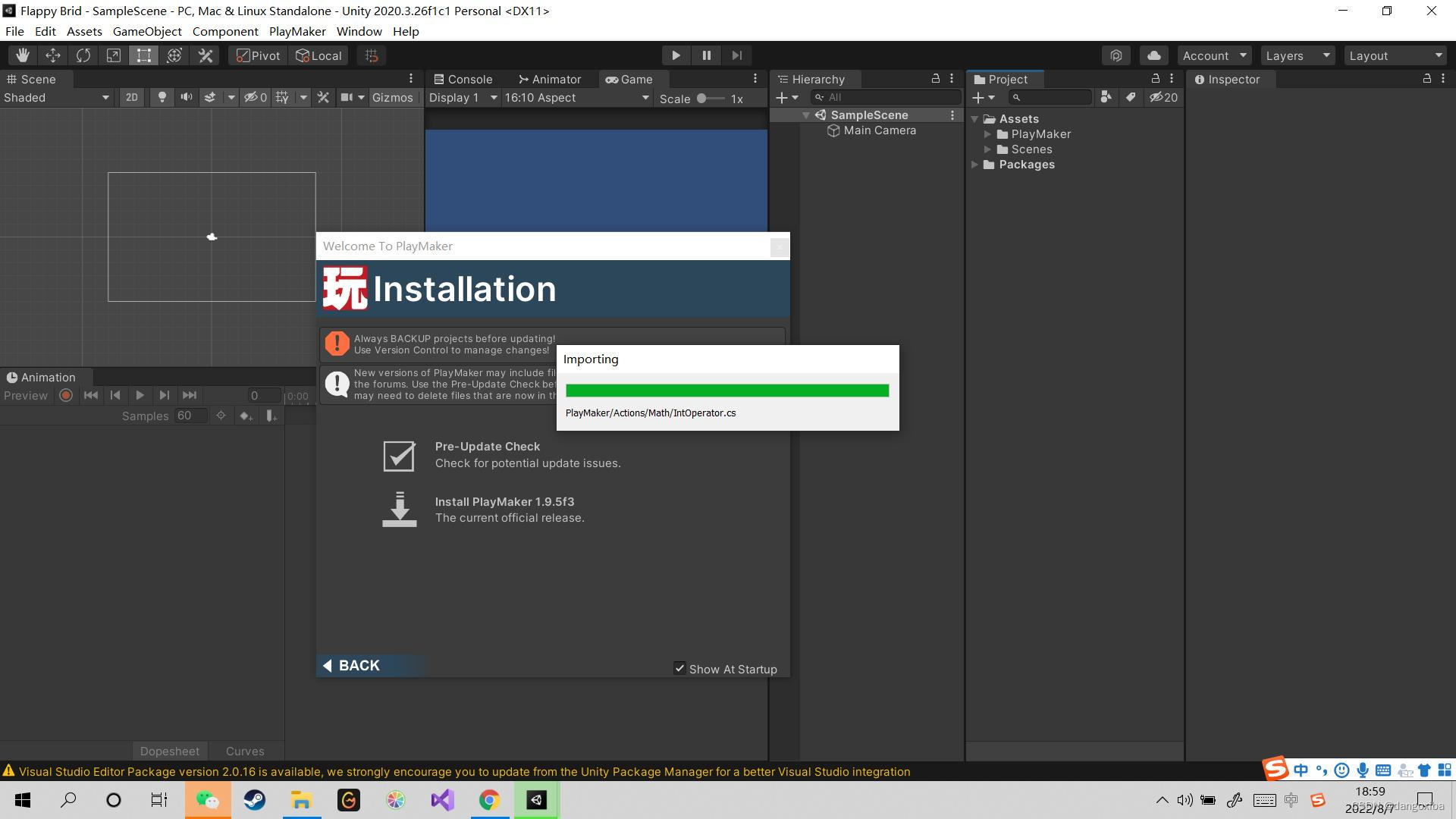
Task: Click the BACK button
Action: [351, 665]
